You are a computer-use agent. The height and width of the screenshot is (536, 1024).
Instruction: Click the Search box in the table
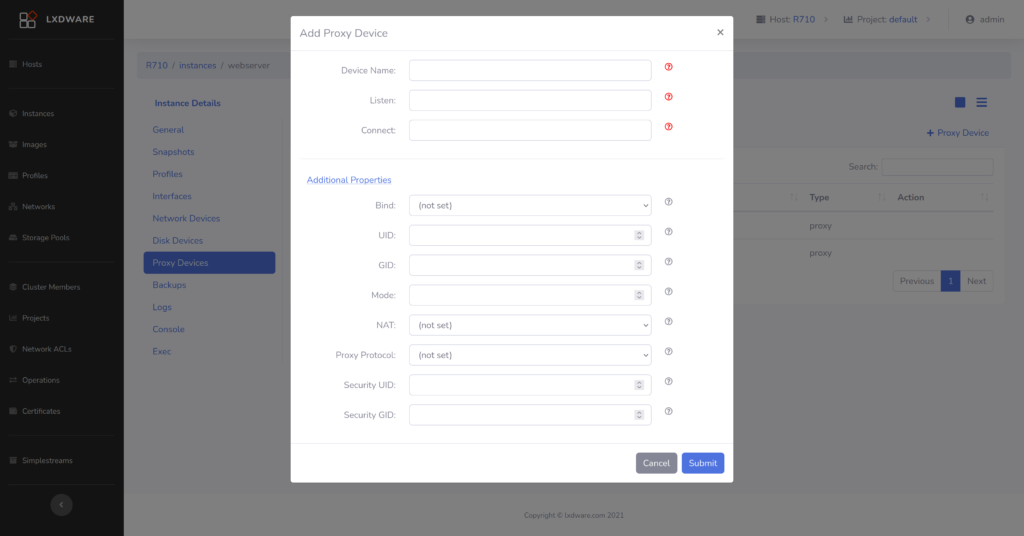pos(937,167)
